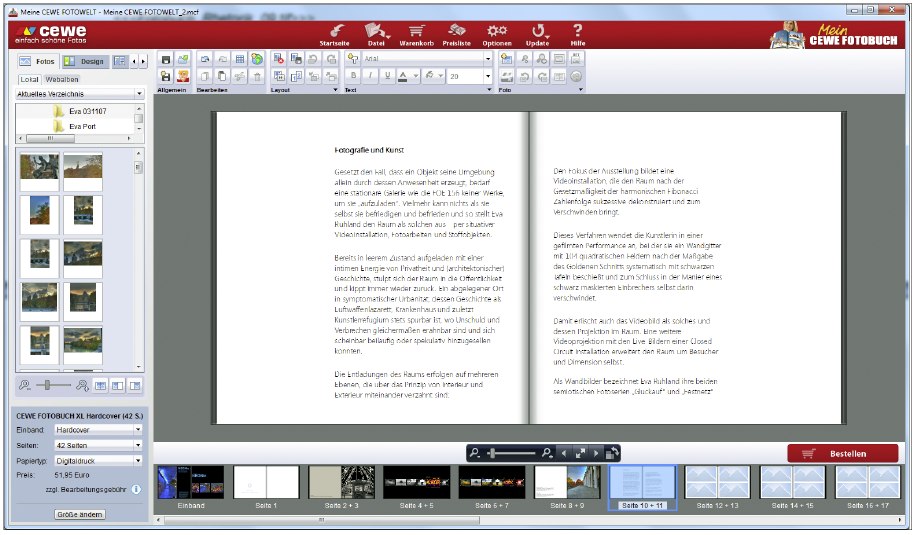Click fullscreen icon in page zoom bar
The width and height of the screenshot is (916, 535).
(578, 453)
